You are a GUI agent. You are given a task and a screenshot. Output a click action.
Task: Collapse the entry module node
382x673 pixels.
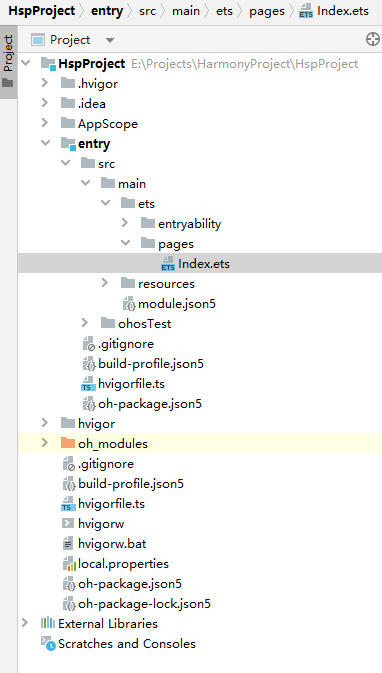45,143
